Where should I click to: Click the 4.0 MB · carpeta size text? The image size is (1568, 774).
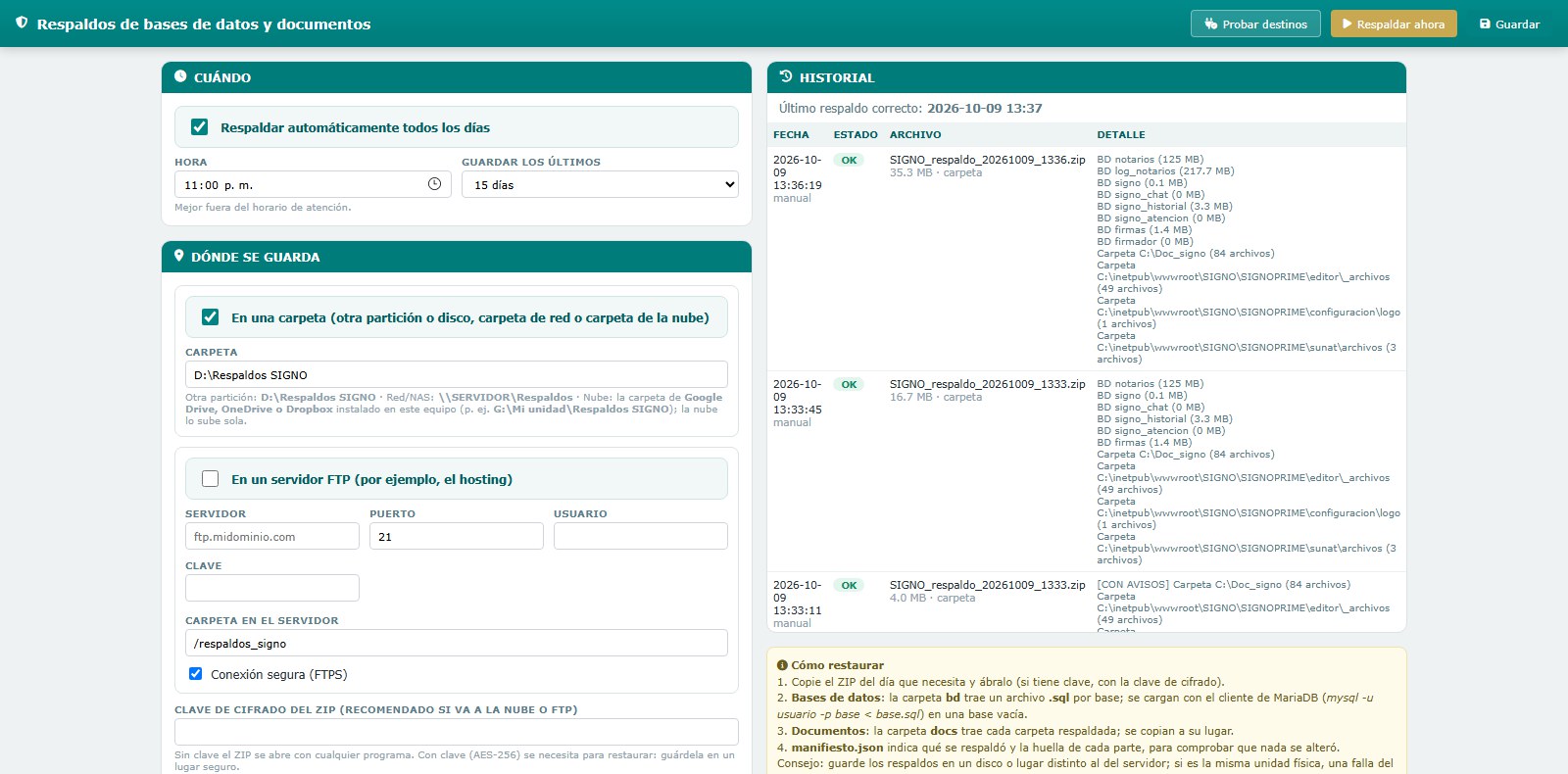(932, 598)
